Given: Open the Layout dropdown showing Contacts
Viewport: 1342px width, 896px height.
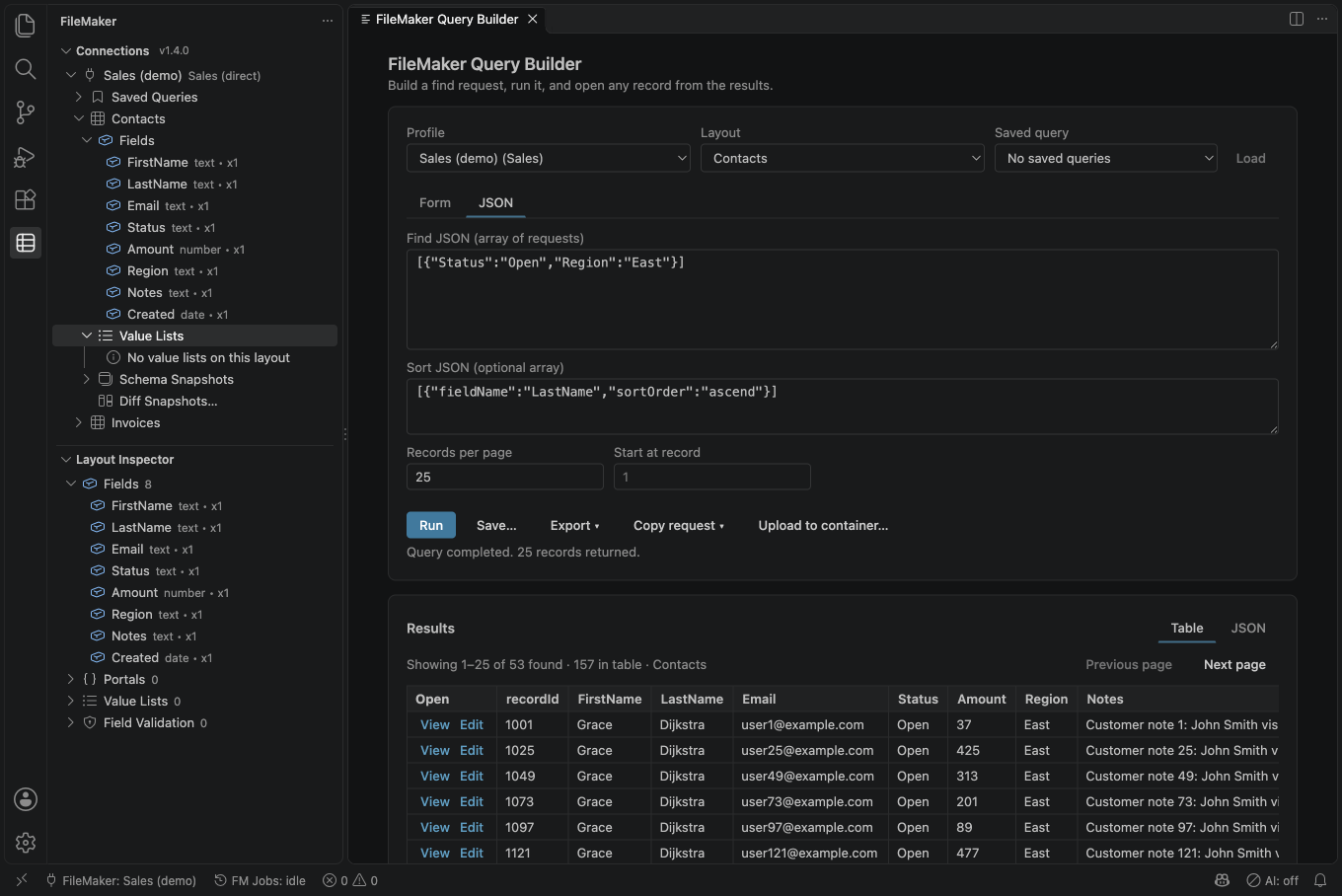Looking at the screenshot, I should [x=843, y=158].
